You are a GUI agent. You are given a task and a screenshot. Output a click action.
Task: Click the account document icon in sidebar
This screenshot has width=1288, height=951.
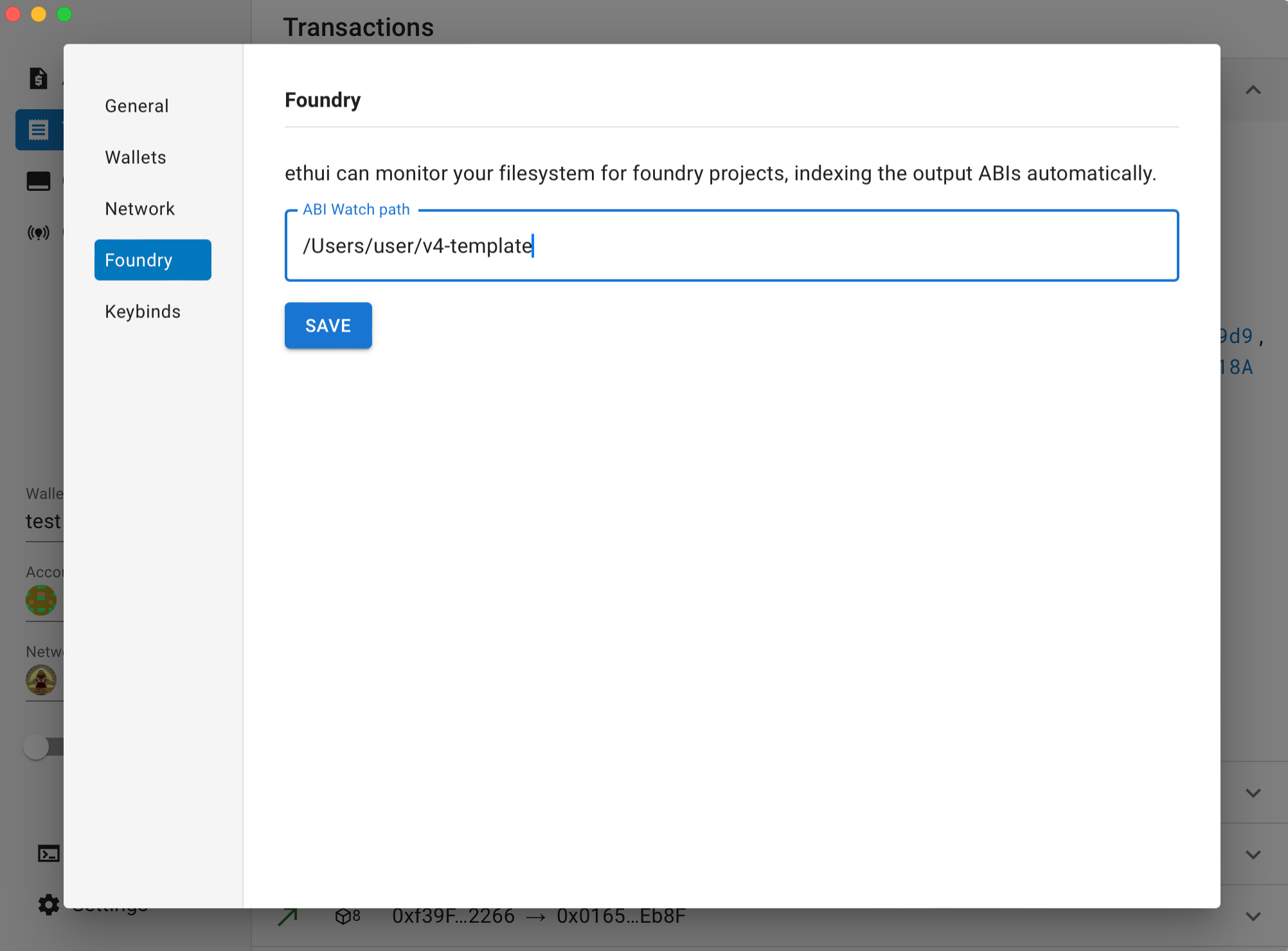(39, 78)
